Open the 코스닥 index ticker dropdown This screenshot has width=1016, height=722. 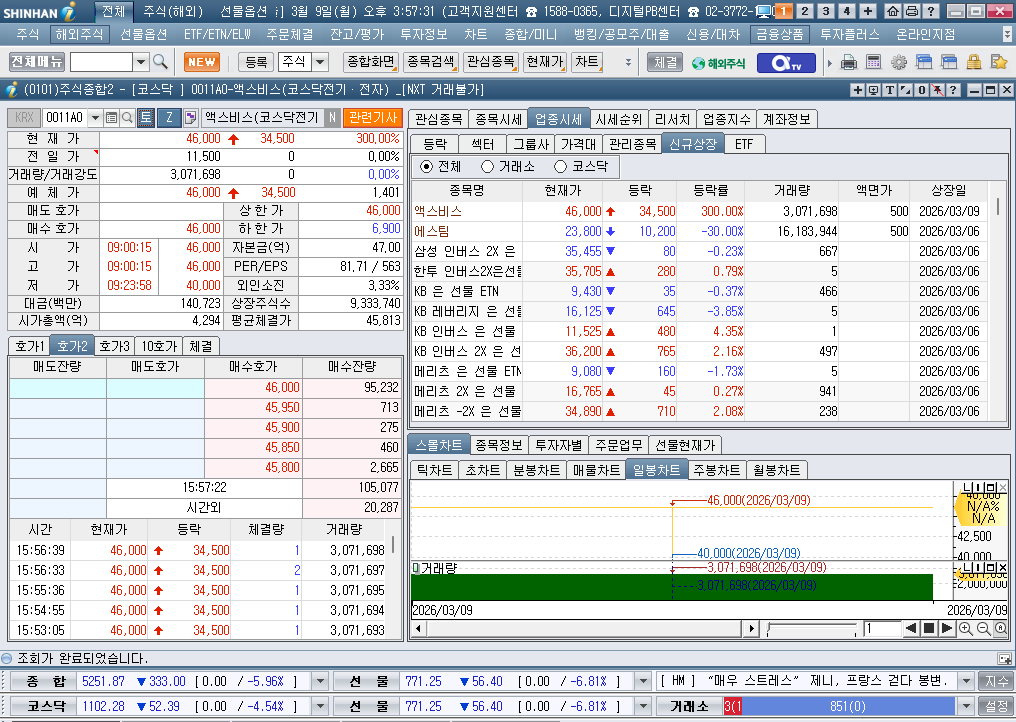click(320, 706)
